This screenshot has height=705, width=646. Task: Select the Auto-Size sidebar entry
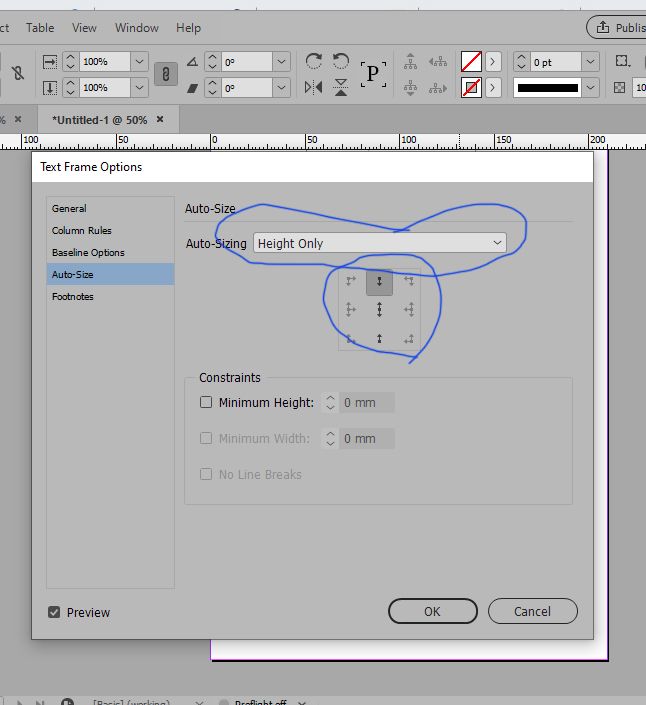tap(111, 274)
